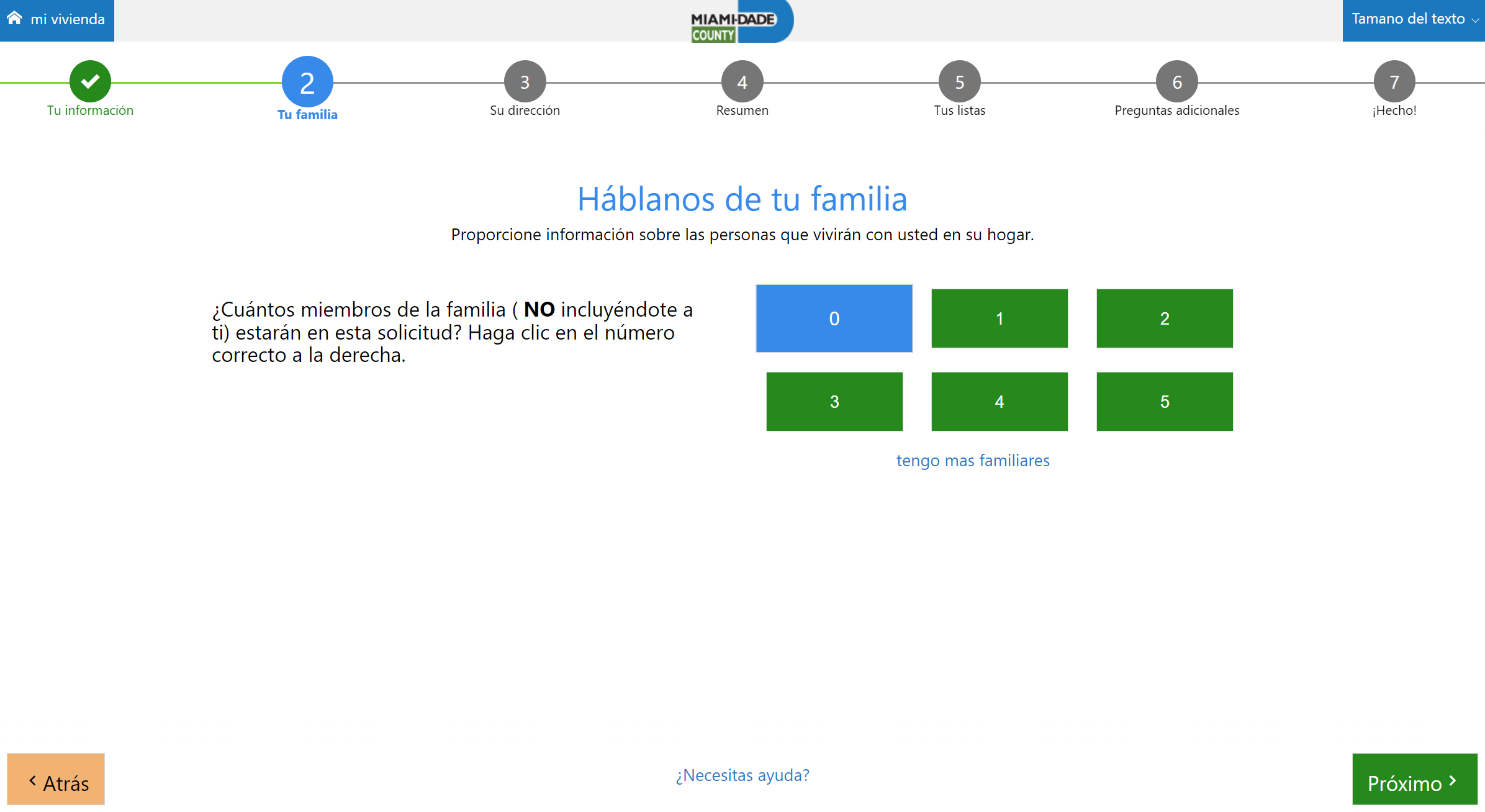Click the ¿Necesitas ayuda? help link
This screenshot has width=1485, height=812.
tap(742, 775)
